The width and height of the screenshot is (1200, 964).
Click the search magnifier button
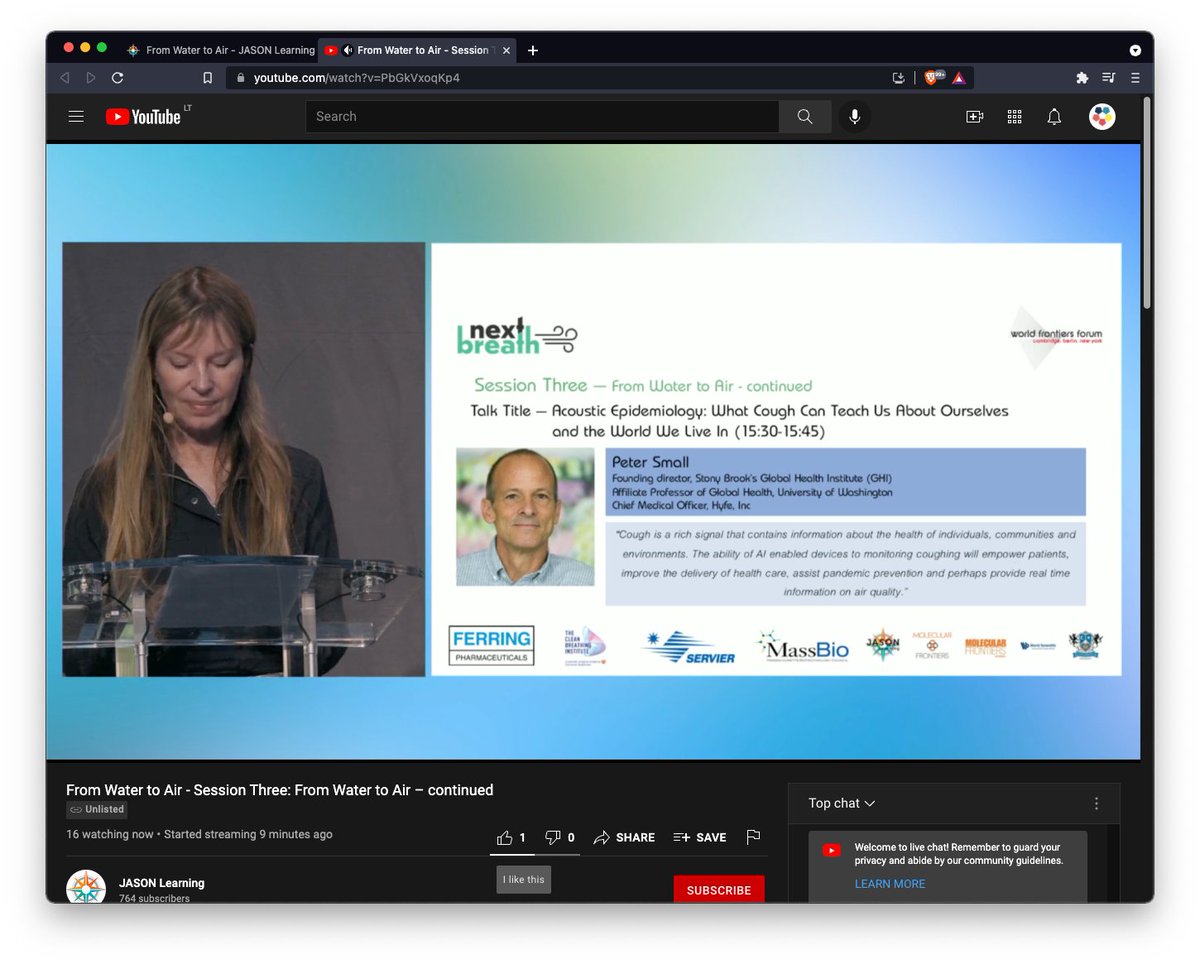805,117
